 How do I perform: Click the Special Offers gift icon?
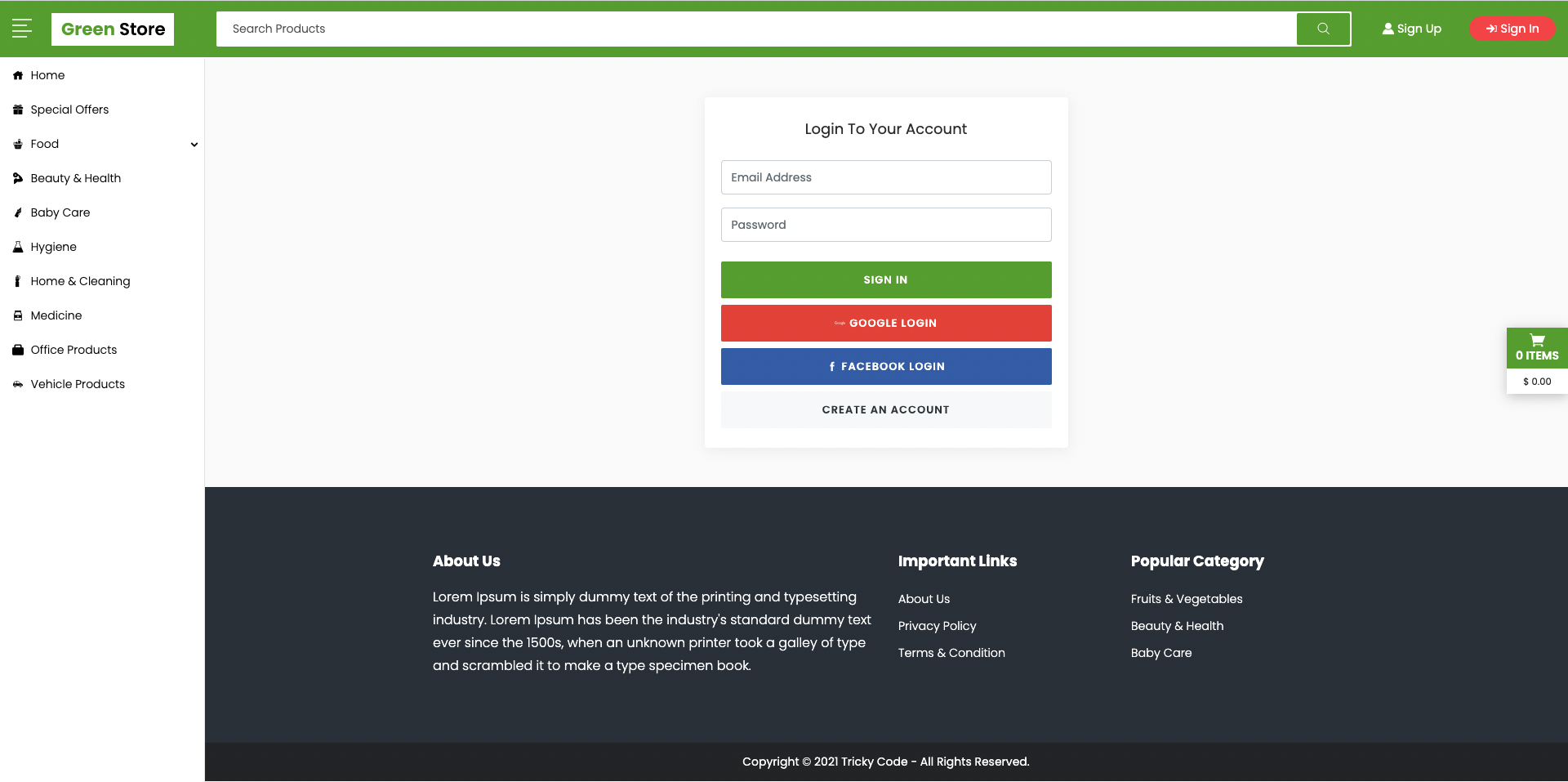point(17,109)
